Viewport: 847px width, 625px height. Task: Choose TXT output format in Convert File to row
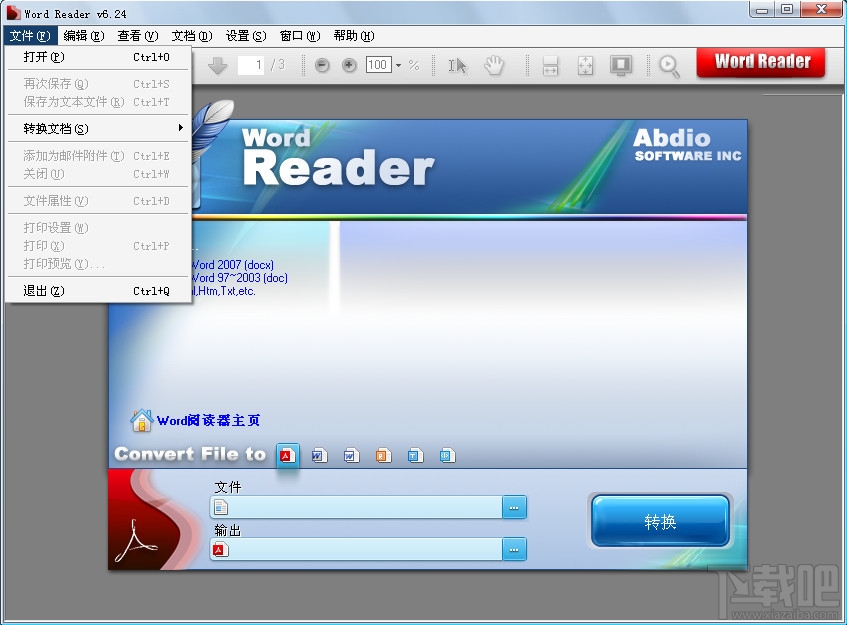click(415, 455)
